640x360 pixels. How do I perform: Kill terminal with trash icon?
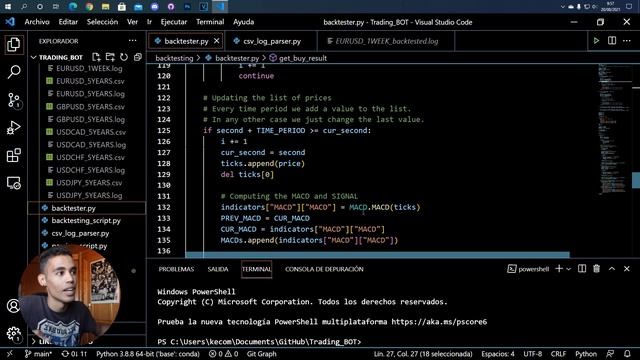[x=596, y=269]
